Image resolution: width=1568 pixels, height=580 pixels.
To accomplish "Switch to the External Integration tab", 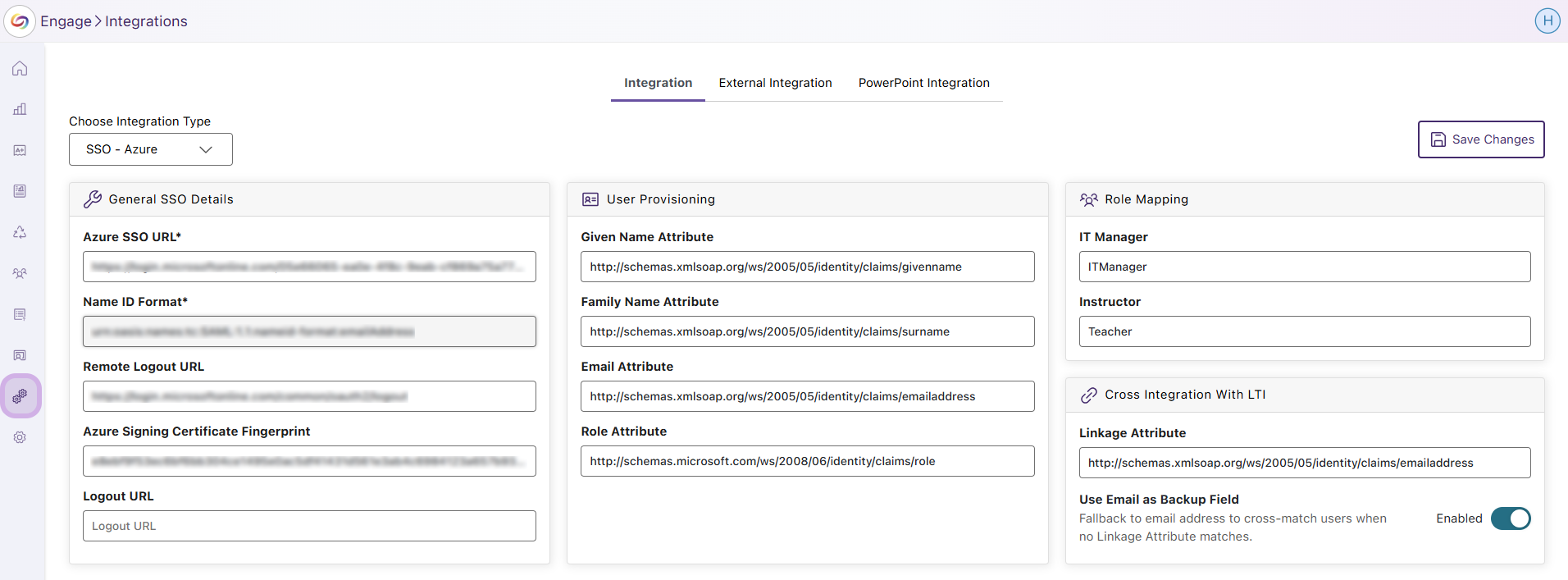I will [x=775, y=83].
